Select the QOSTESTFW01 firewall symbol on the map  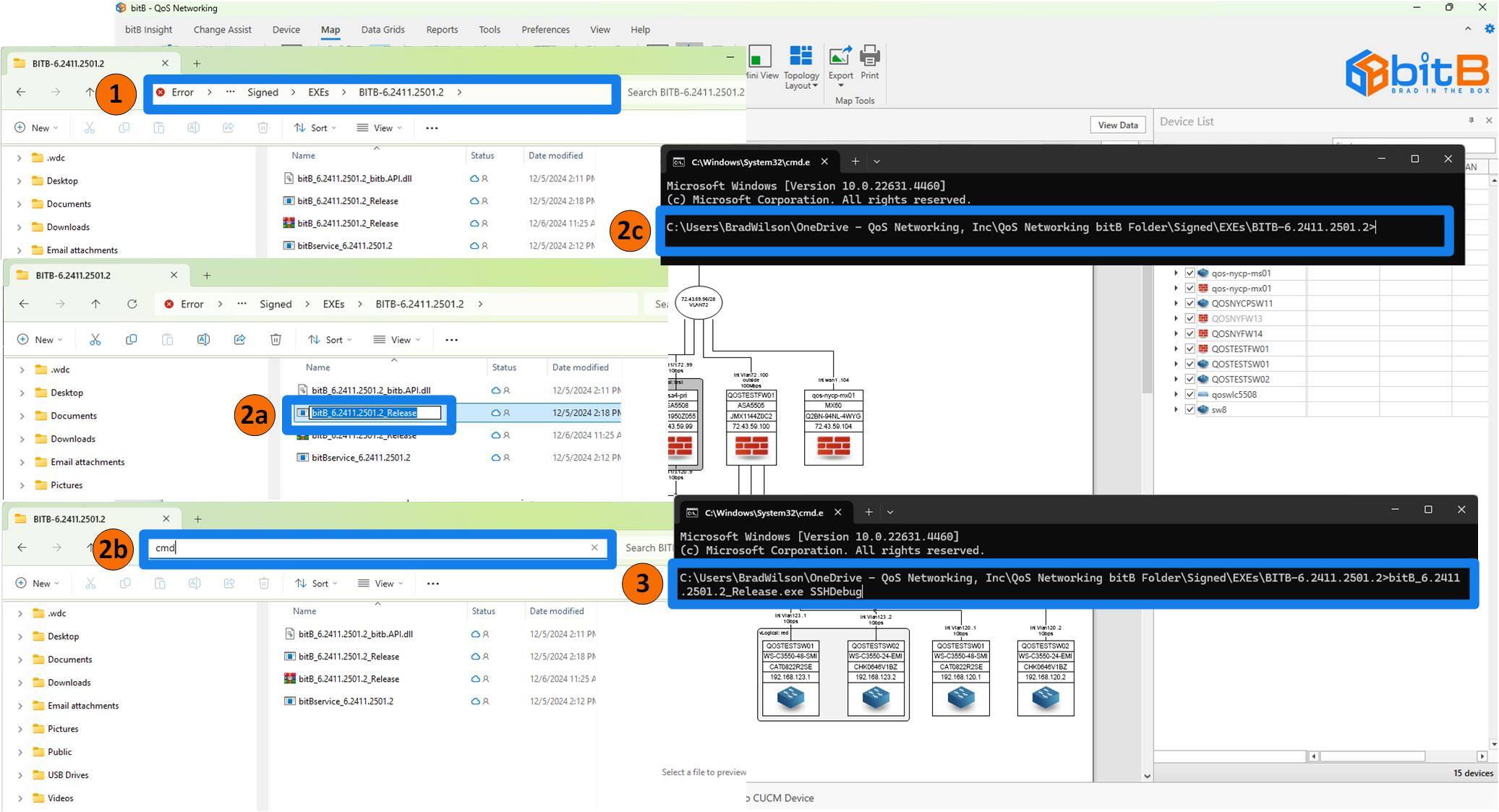[751, 448]
